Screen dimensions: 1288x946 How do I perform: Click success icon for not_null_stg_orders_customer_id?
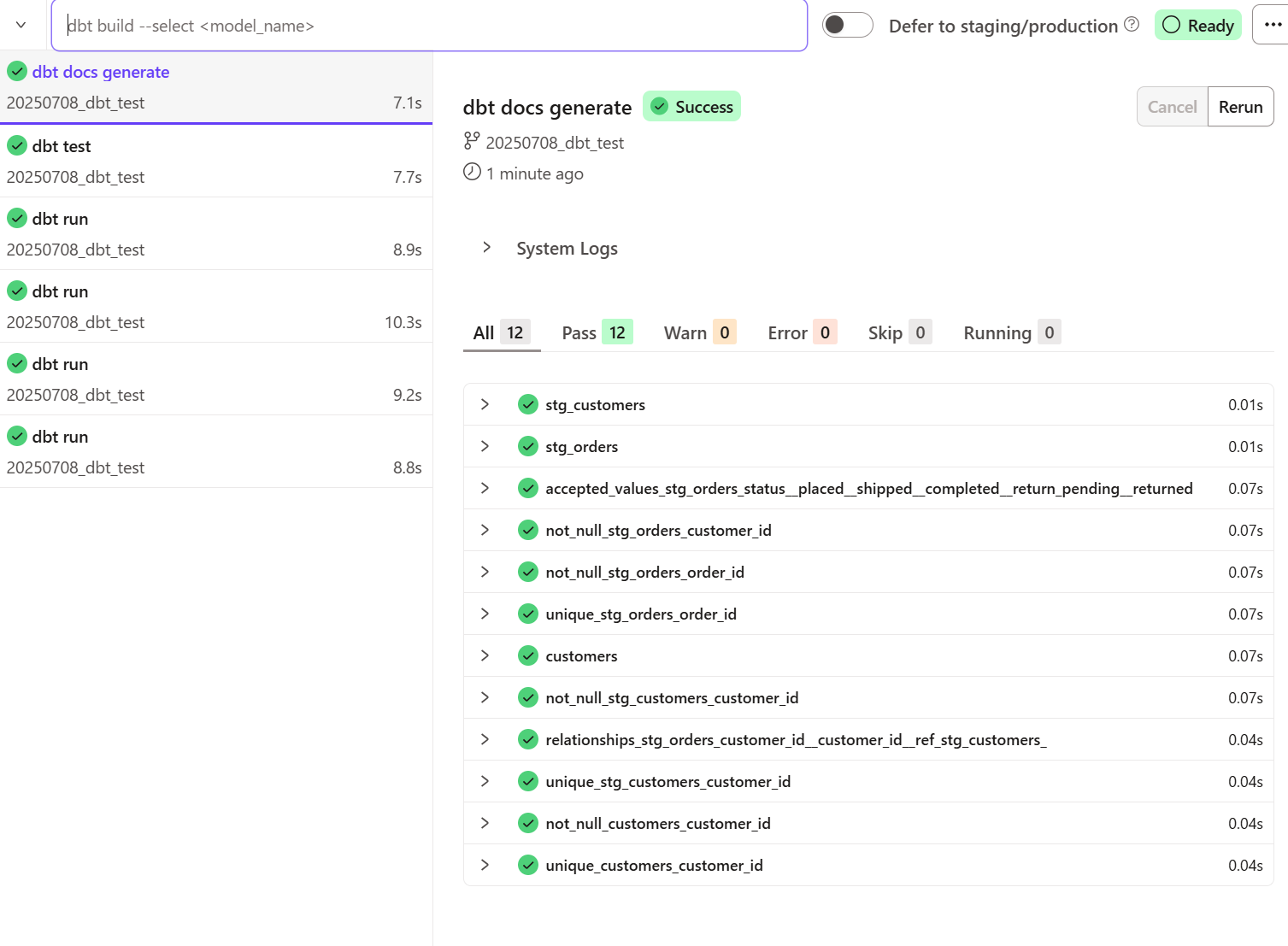528,530
